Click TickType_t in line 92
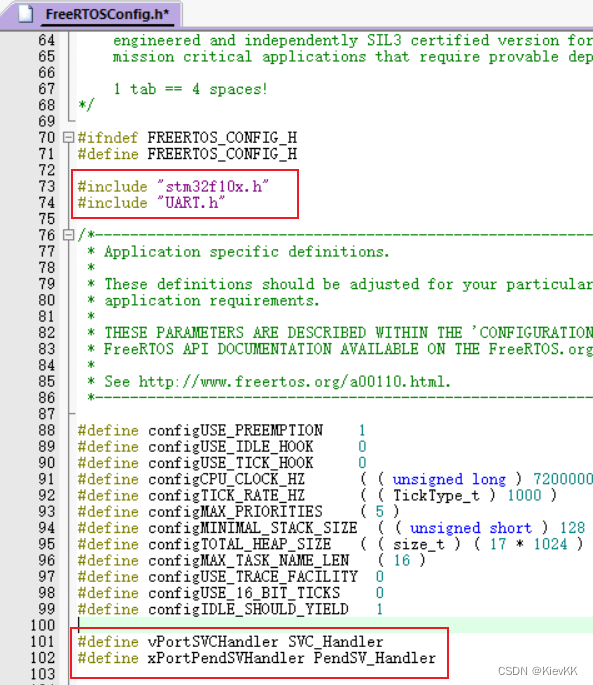This screenshot has height=685, width=593. coord(436,495)
